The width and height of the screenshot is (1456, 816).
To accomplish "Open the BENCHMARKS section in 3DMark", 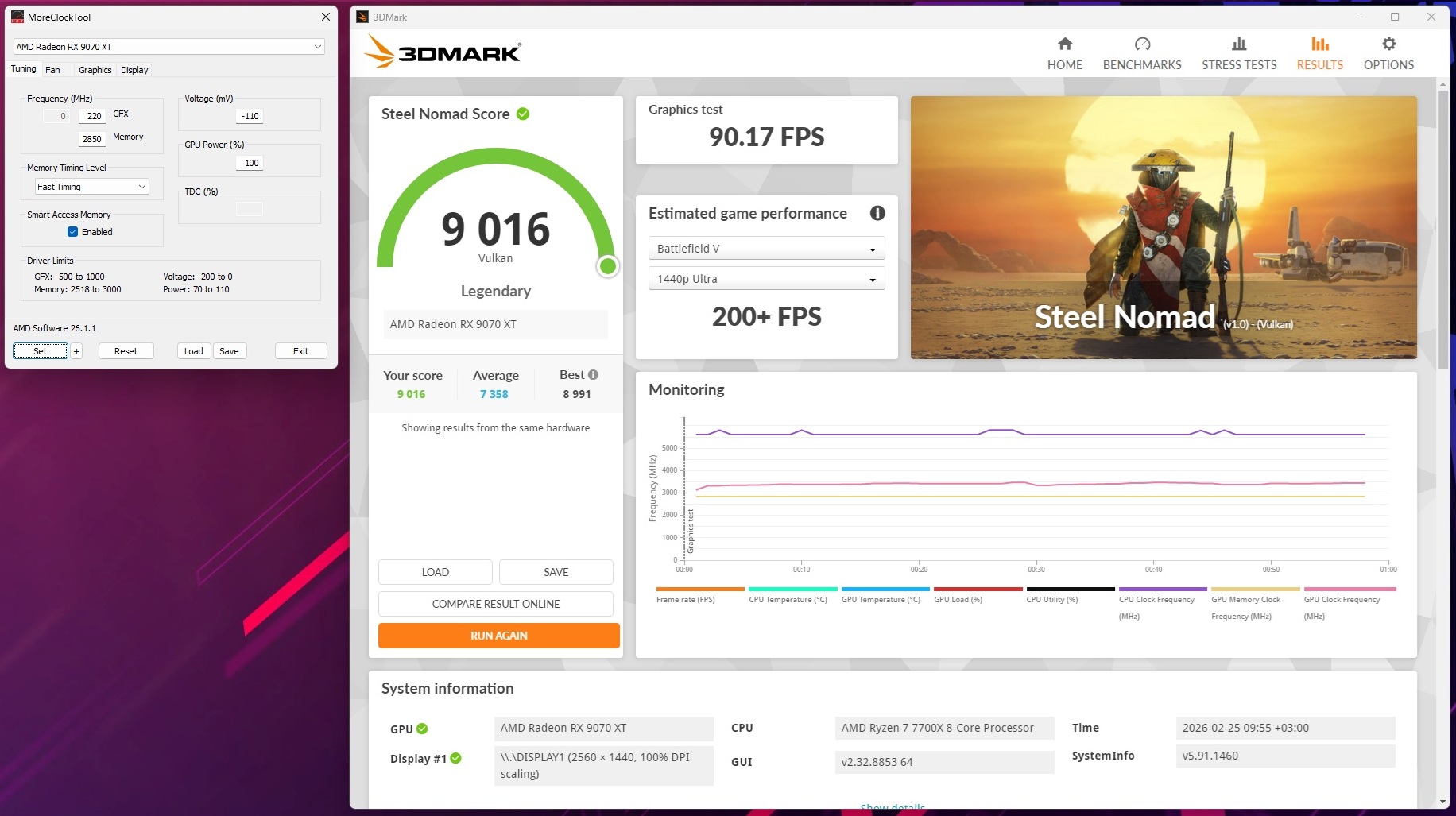I will tap(1142, 53).
